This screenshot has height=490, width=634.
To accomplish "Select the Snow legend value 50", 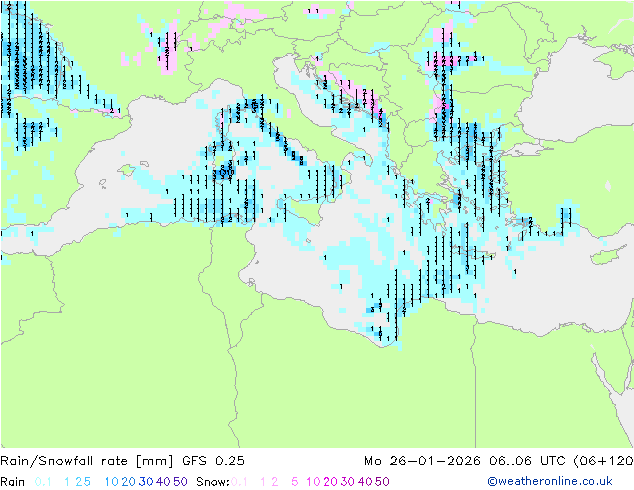I will tap(382, 482).
